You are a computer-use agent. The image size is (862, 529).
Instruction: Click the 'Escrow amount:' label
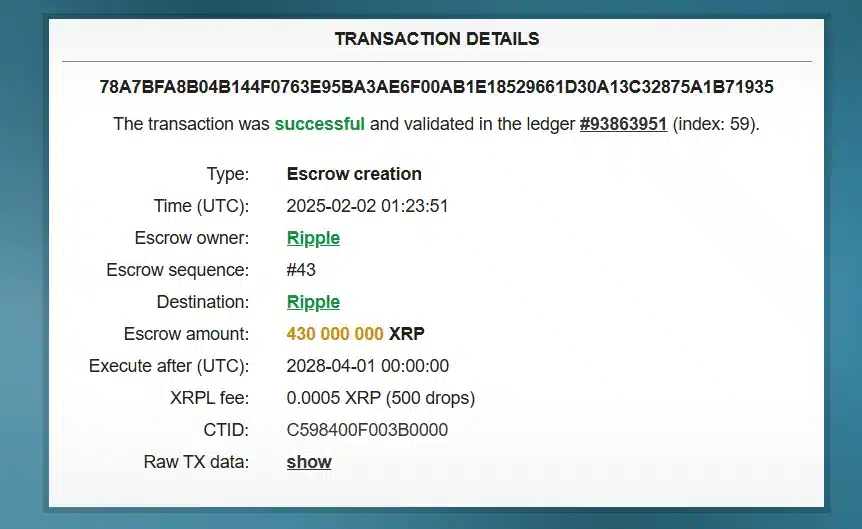click(186, 334)
